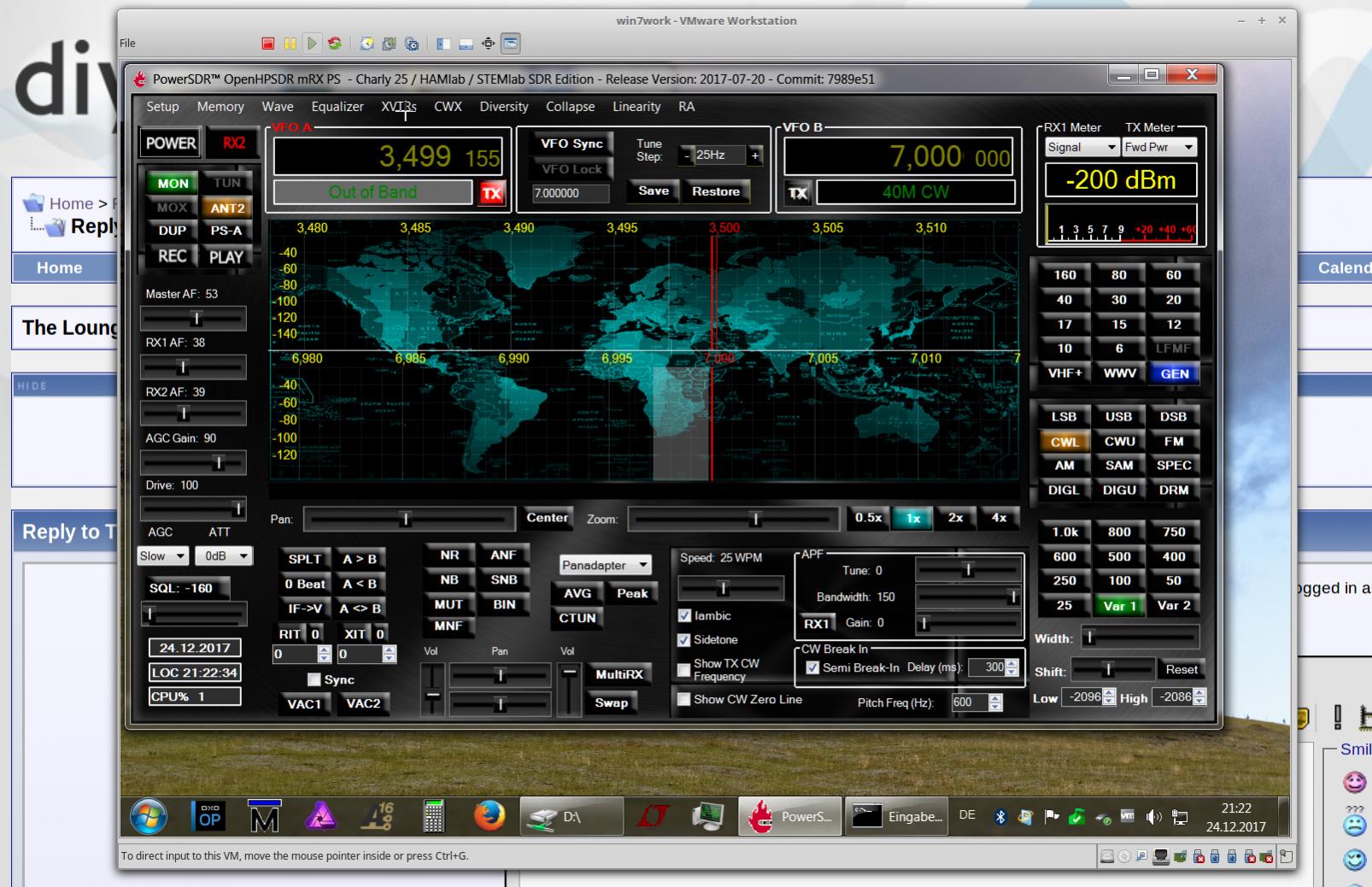
Task: Launch Firefox from the Windows taskbar
Action: (x=490, y=817)
